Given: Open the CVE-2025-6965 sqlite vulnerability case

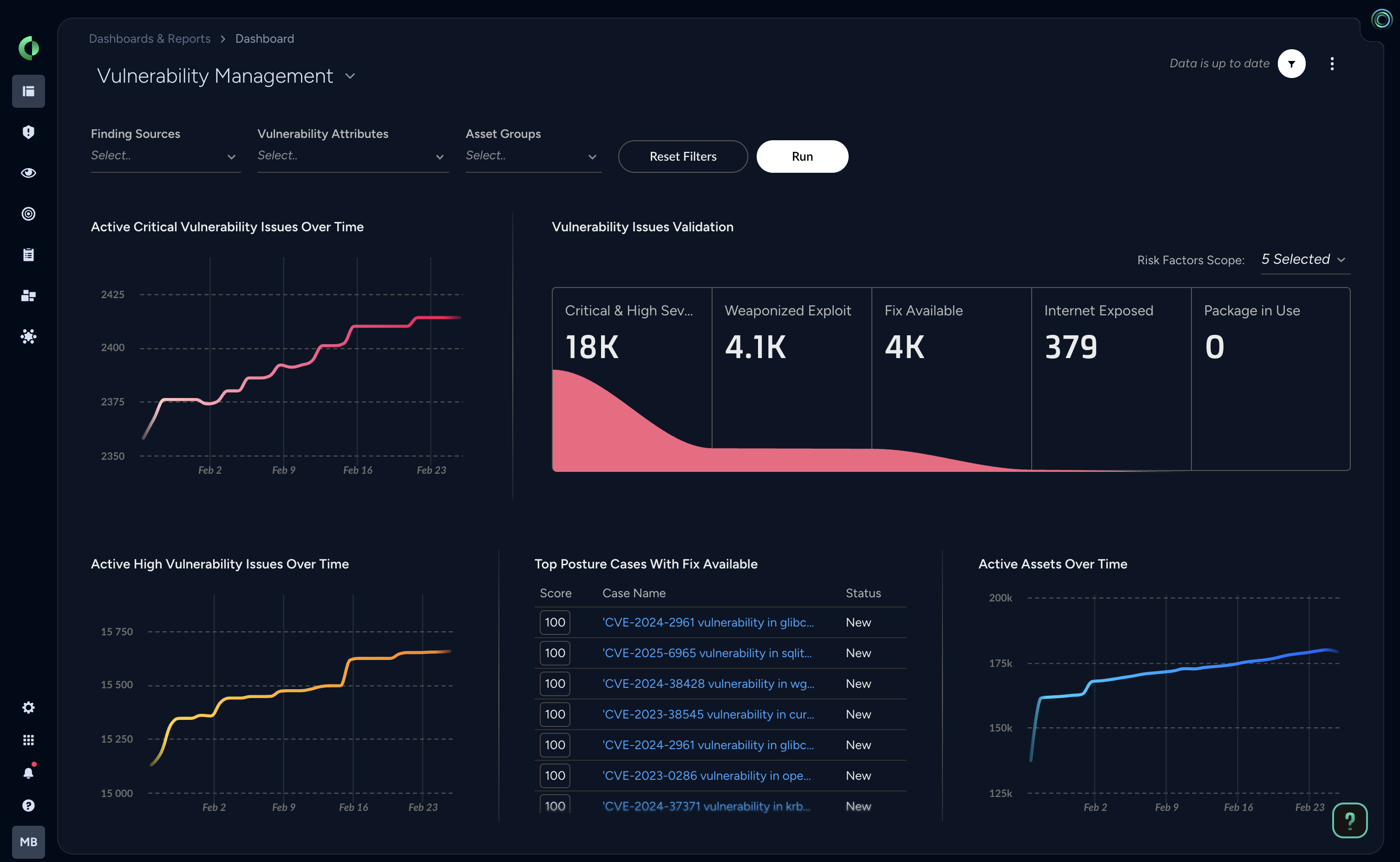Looking at the screenshot, I should (707, 653).
